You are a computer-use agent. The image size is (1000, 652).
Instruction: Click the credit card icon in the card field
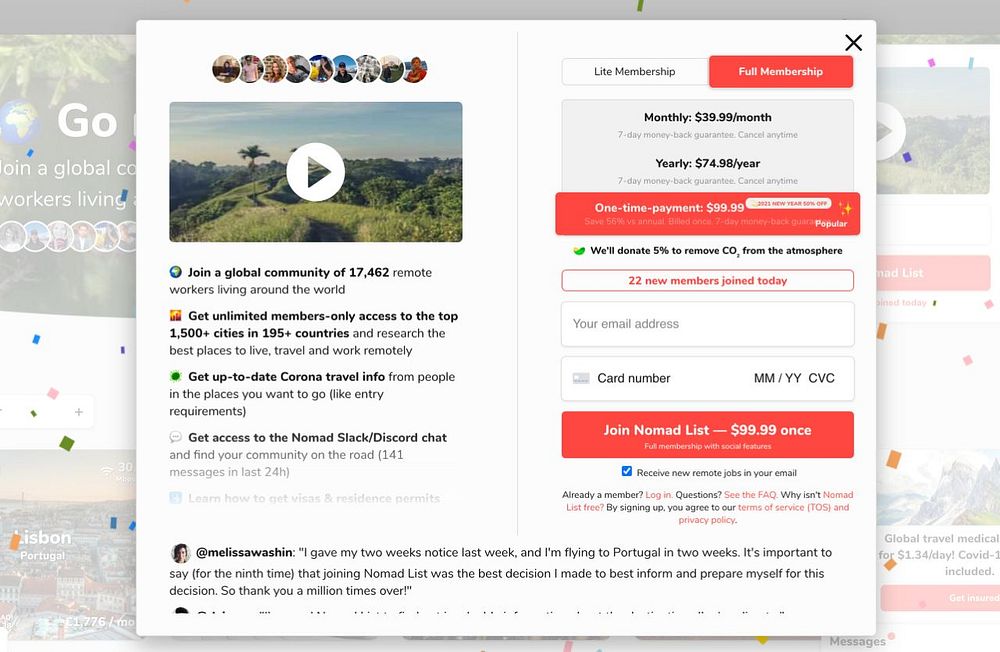click(581, 378)
